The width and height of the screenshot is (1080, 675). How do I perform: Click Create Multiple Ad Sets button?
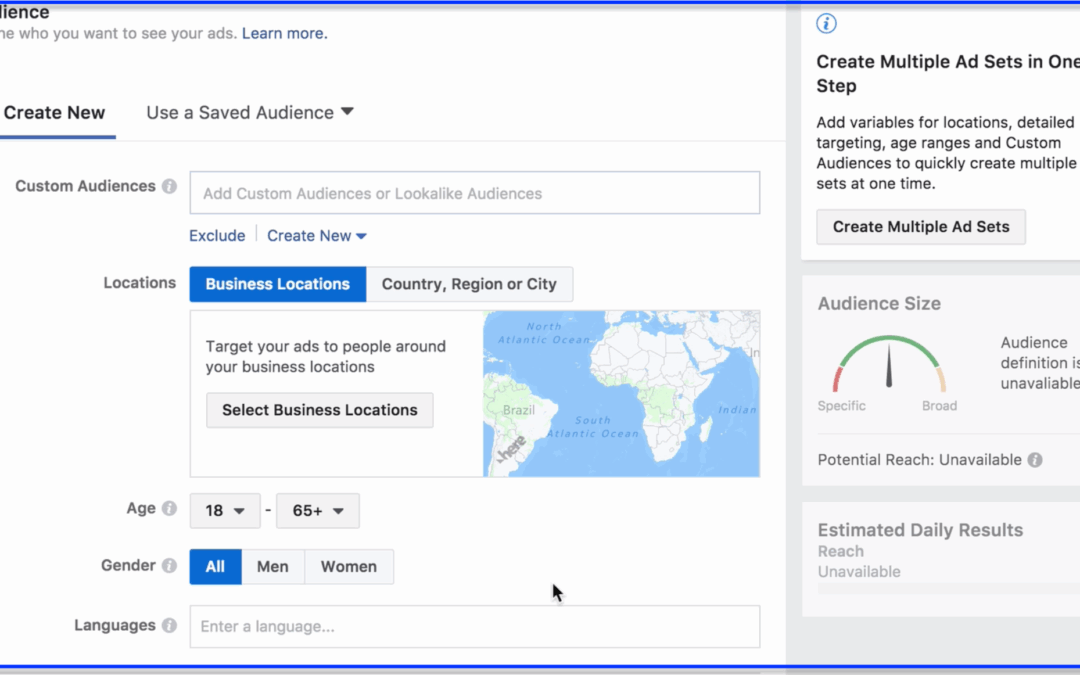pos(921,227)
